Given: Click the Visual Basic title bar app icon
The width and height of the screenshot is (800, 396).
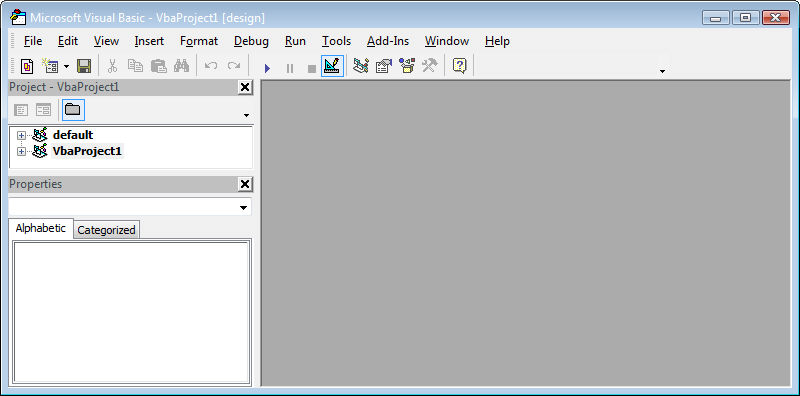Looking at the screenshot, I should coord(18,17).
